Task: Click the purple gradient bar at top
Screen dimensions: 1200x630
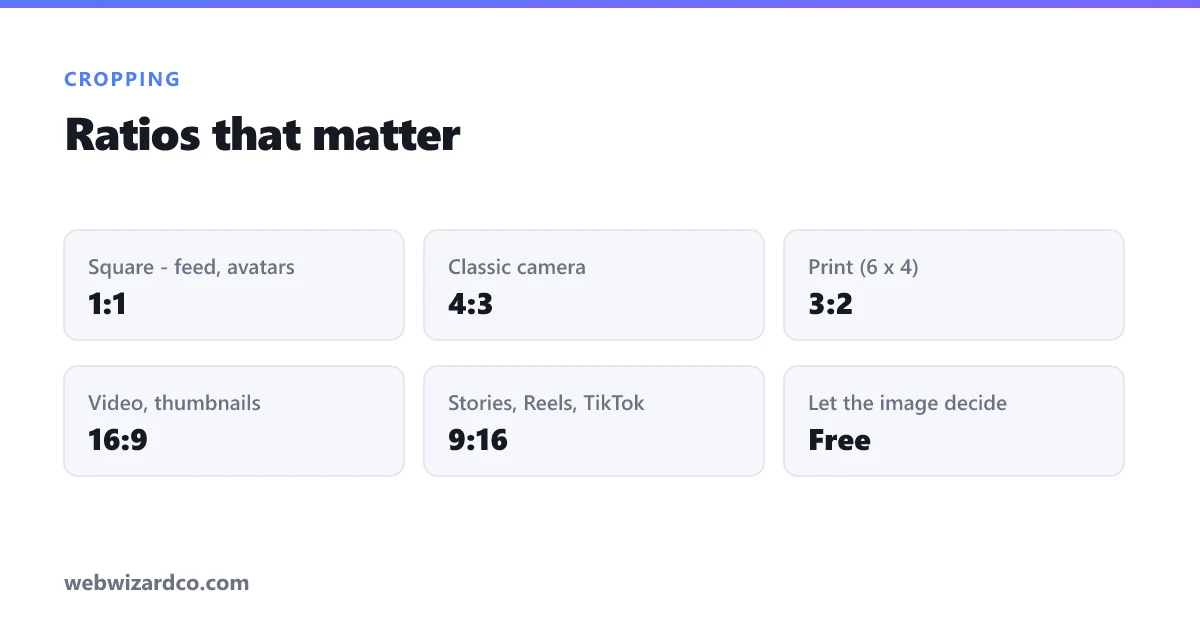Action: [x=600, y=4]
